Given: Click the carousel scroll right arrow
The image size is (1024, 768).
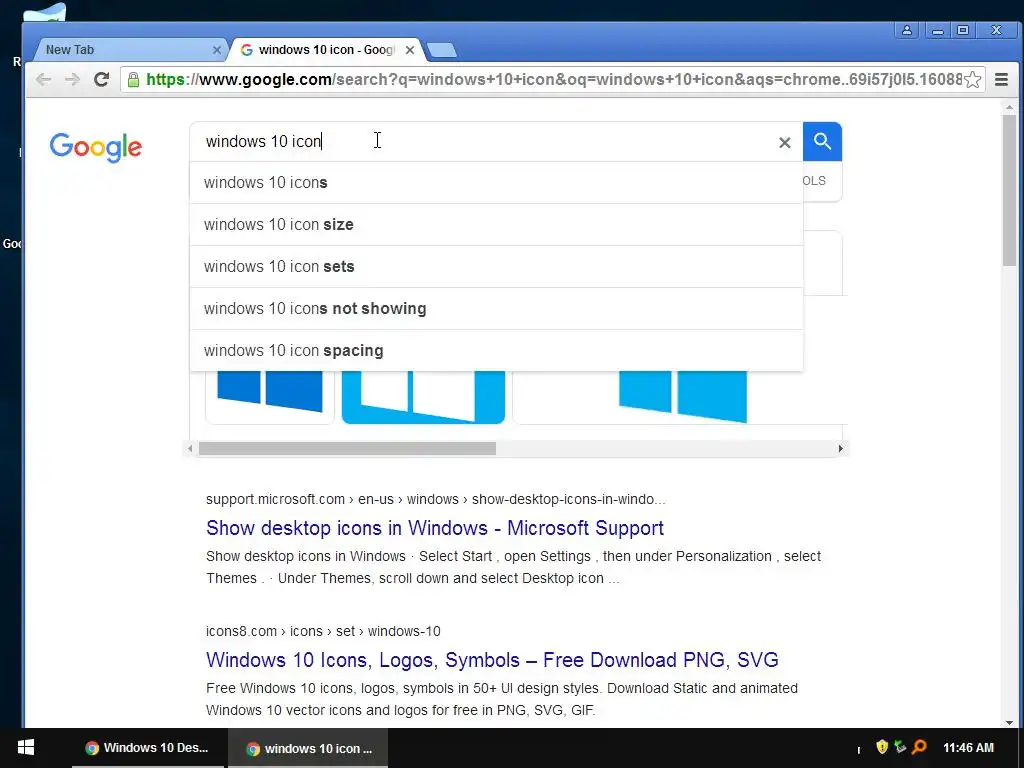Looking at the screenshot, I should 840,449.
